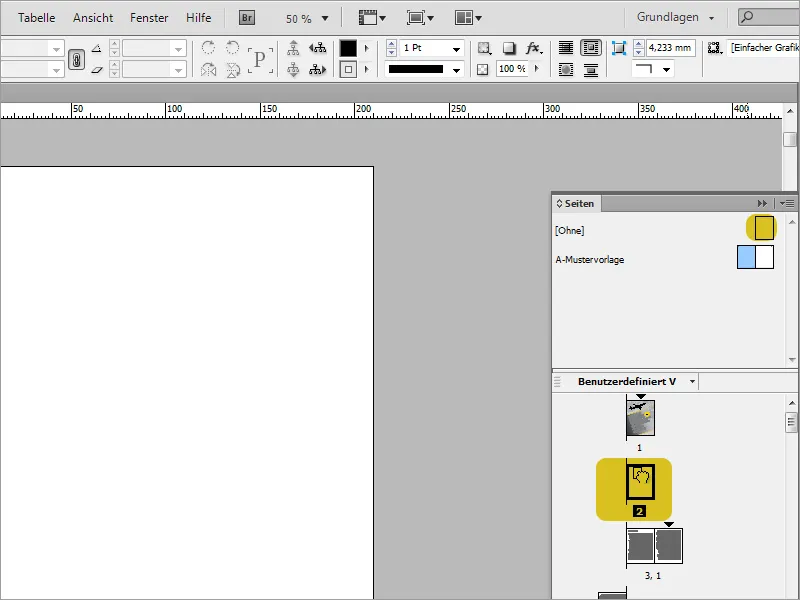
Task: Click the search field with magnifier
Action: (x=768, y=17)
